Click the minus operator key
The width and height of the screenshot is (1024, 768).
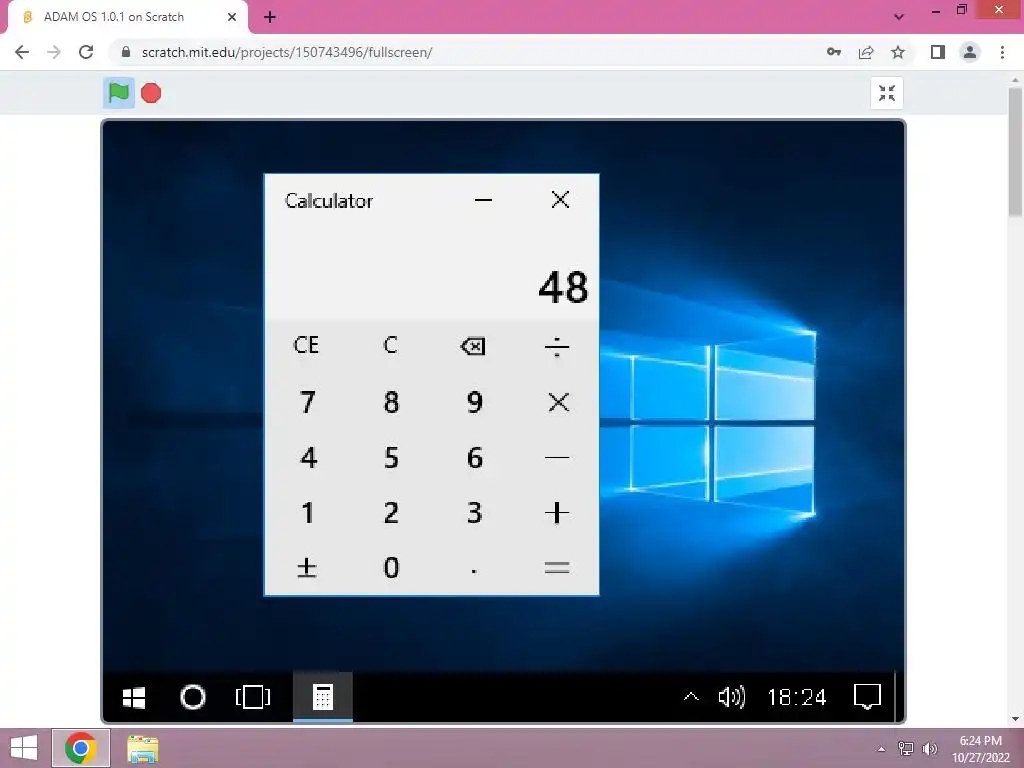coord(557,458)
